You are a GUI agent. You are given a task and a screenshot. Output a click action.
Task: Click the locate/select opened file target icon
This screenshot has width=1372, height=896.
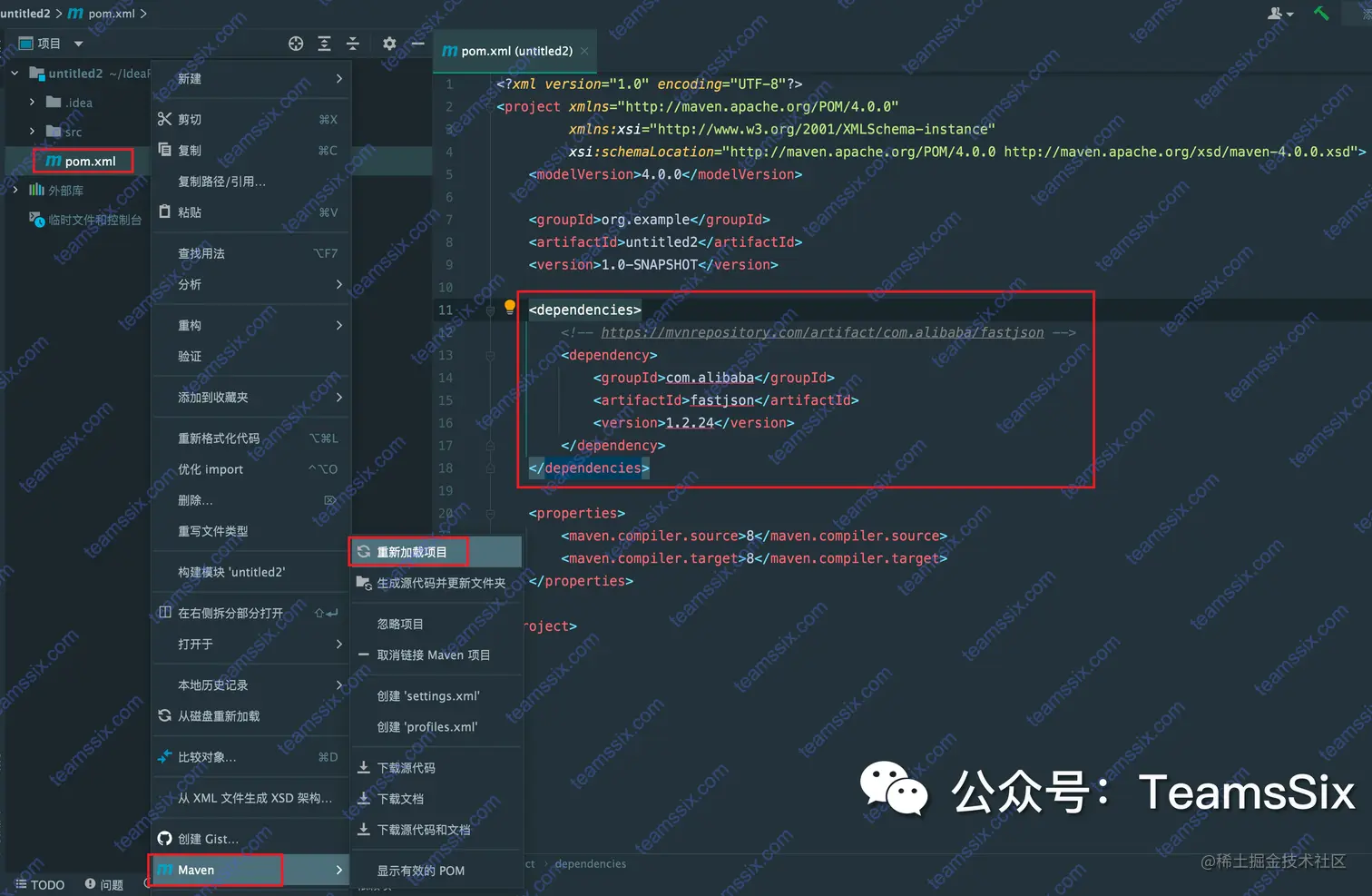tap(296, 44)
